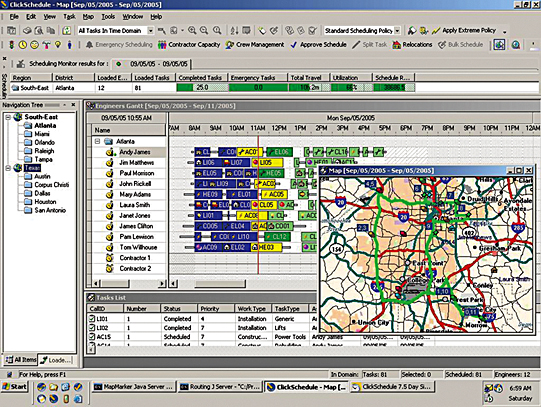Screen dimensions: 541x407
Task: Click the traffic light icon in toolbar
Action: [11, 45]
